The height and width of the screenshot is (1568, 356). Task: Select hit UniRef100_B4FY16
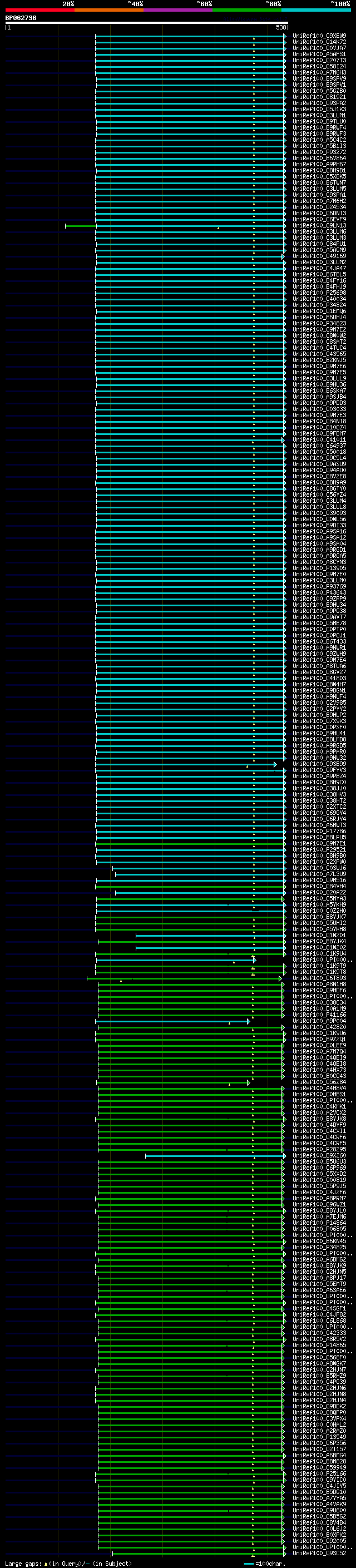[x=319, y=280]
